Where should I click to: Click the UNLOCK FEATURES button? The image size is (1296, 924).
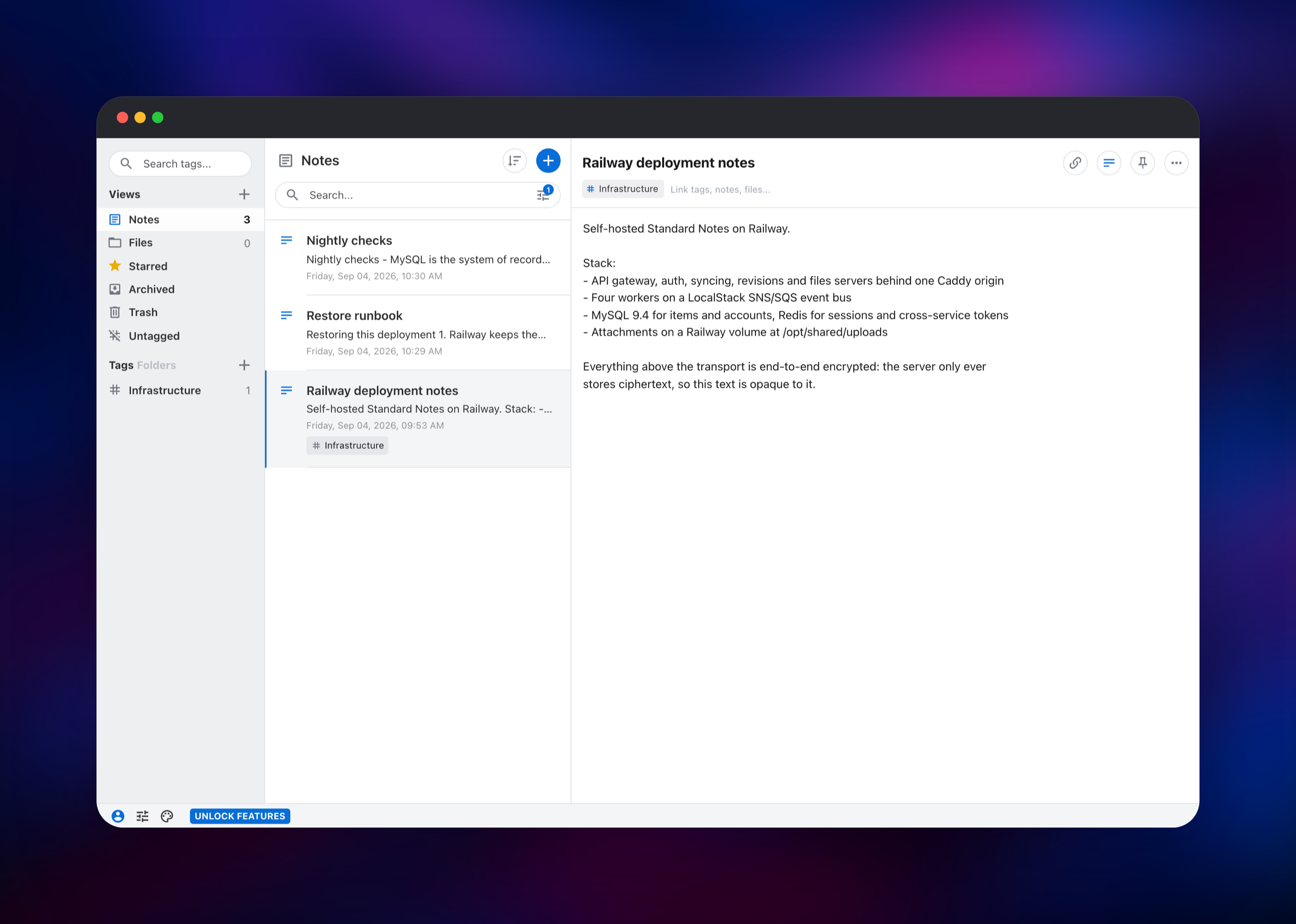click(x=240, y=816)
